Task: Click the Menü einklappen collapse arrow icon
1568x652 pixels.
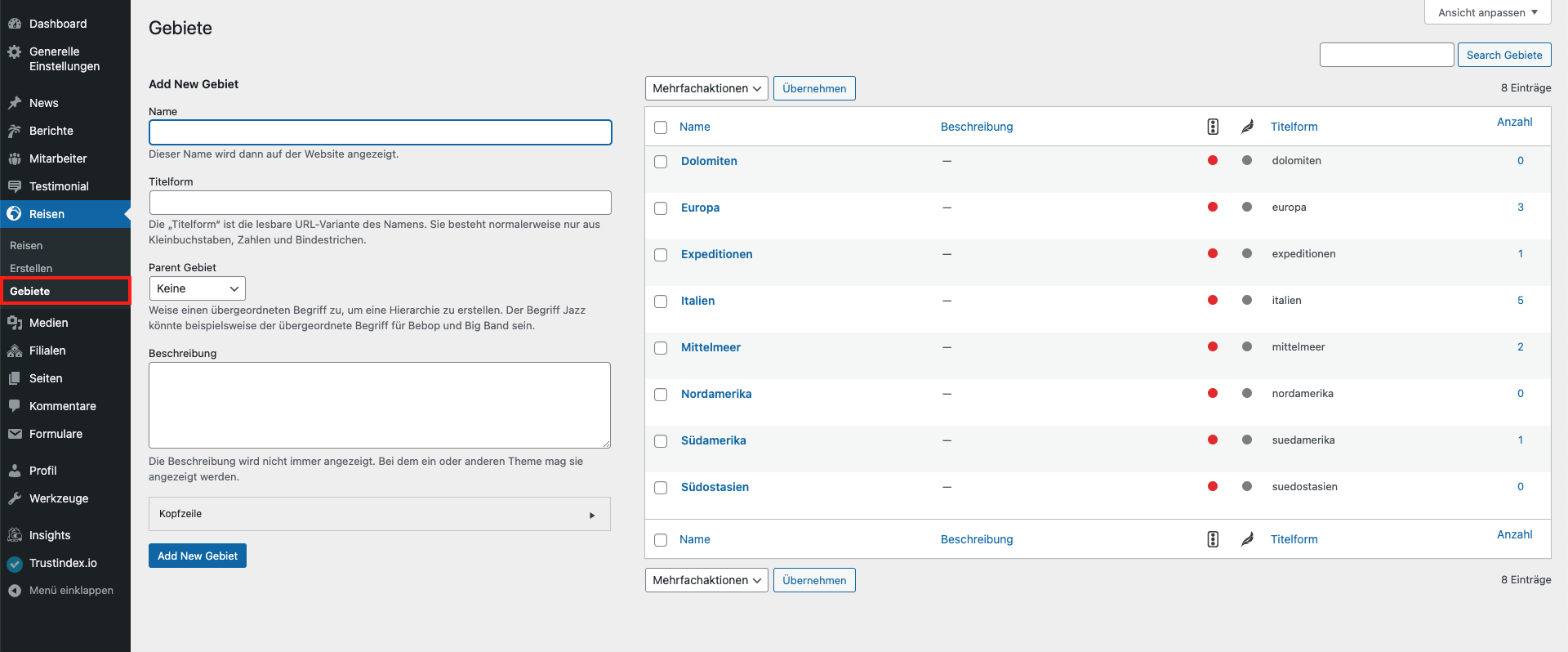Action: tap(15, 591)
